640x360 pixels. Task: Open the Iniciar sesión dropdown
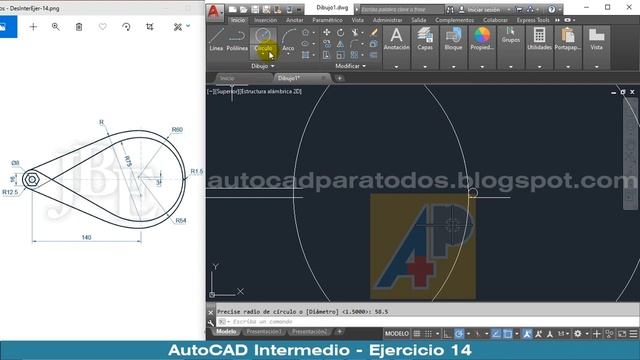pos(509,9)
